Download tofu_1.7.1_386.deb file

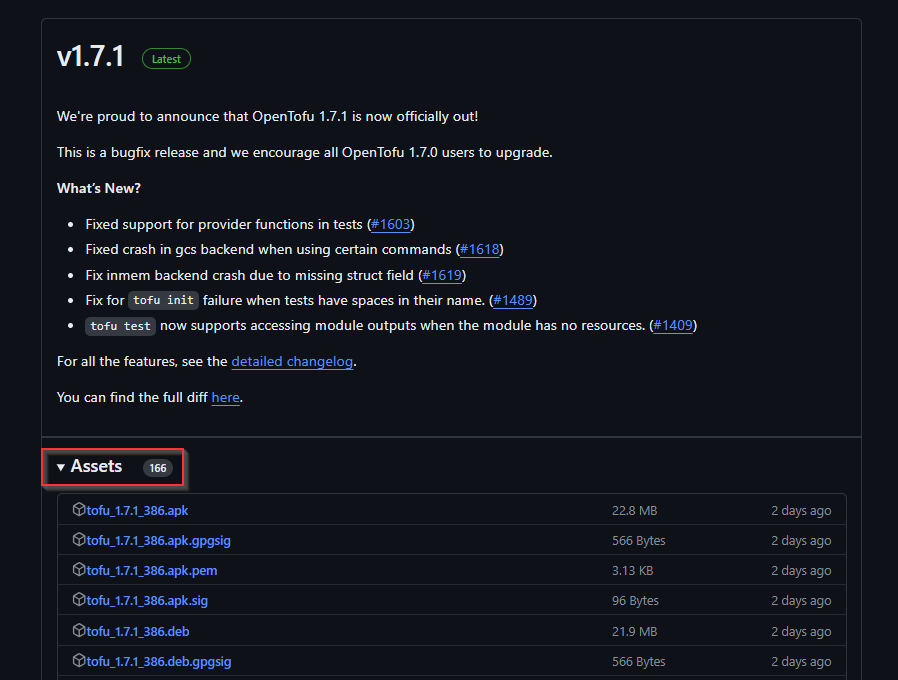[x=137, y=631]
